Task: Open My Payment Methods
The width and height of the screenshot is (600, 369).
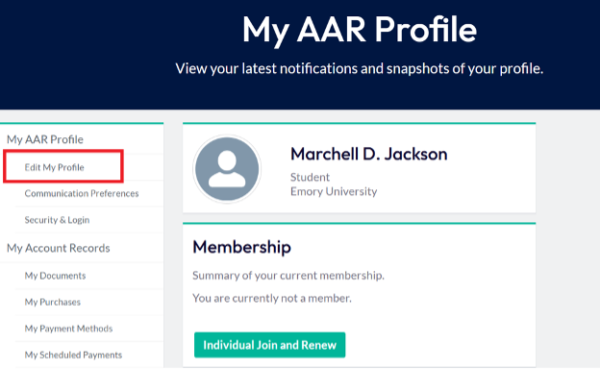Action: 68,328
